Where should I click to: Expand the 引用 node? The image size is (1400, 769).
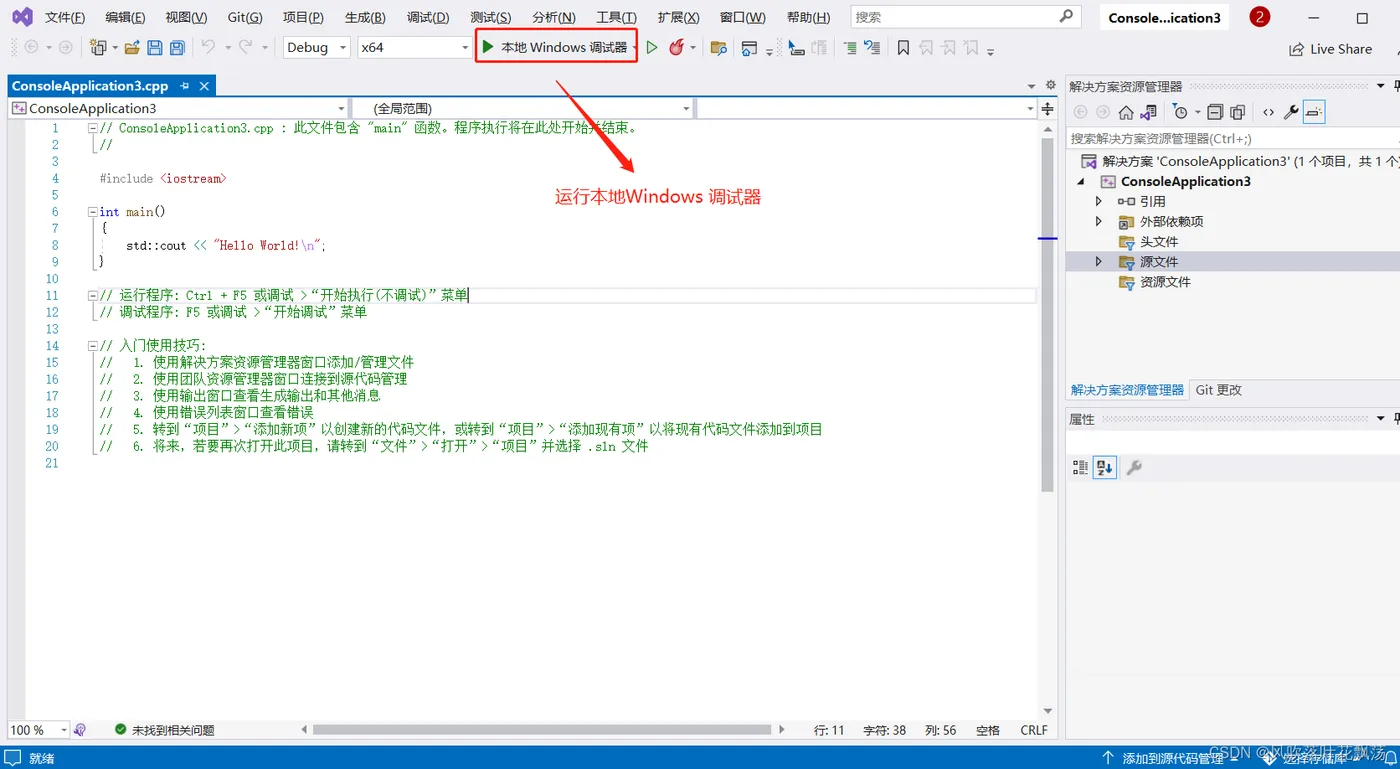pyautogui.click(x=1098, y=201)
